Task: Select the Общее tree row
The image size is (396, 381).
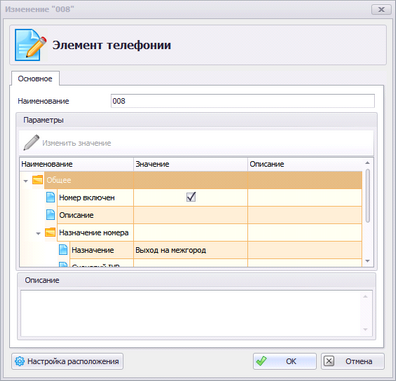Action: coord(191,180)
